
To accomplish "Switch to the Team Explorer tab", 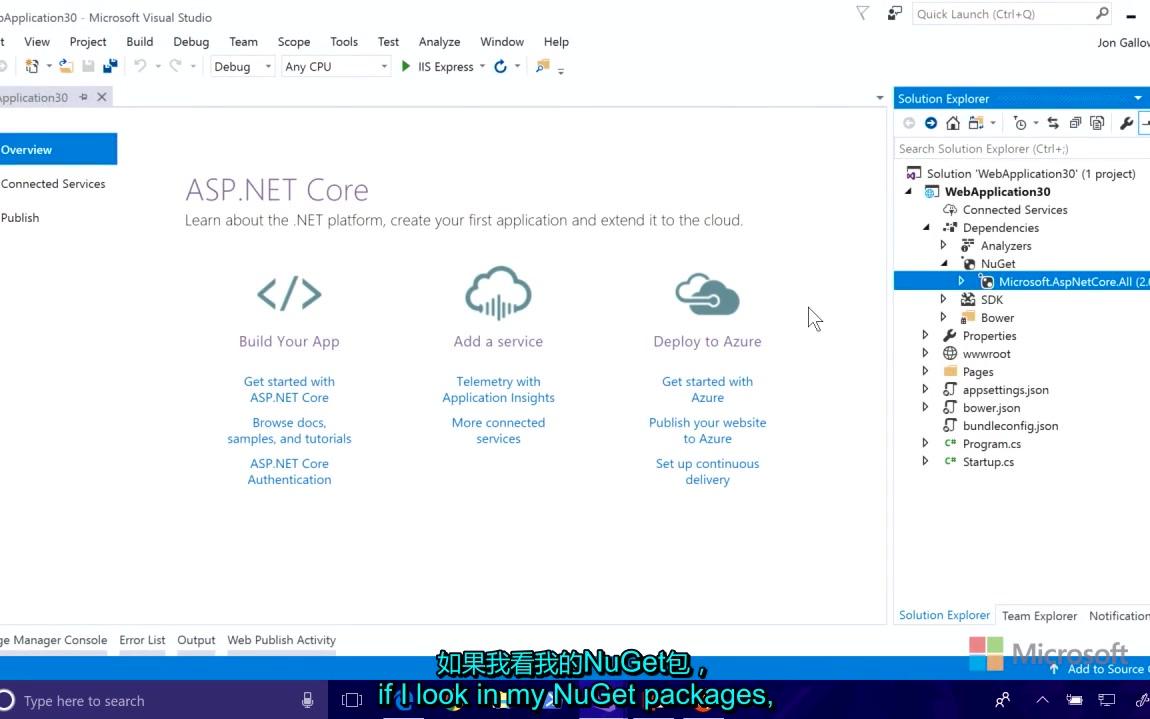I will point(1039,615).
